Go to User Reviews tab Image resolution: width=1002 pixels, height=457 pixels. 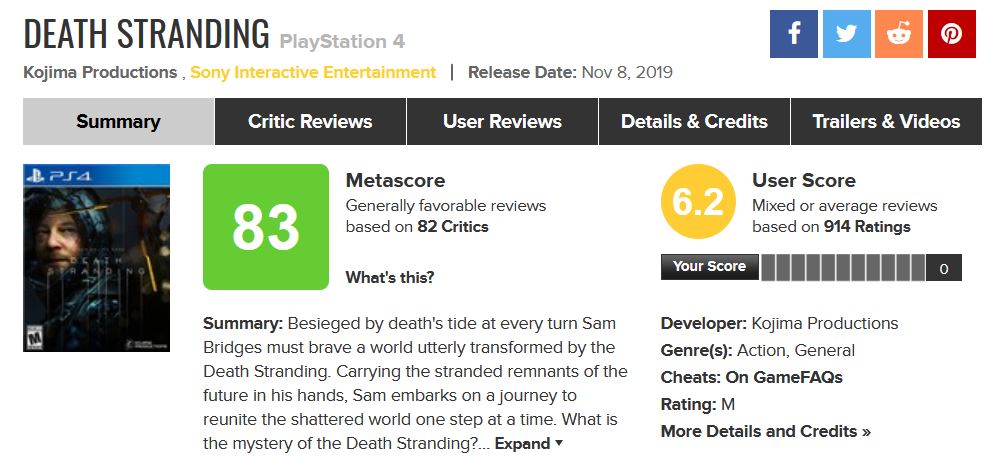point(502,122)
